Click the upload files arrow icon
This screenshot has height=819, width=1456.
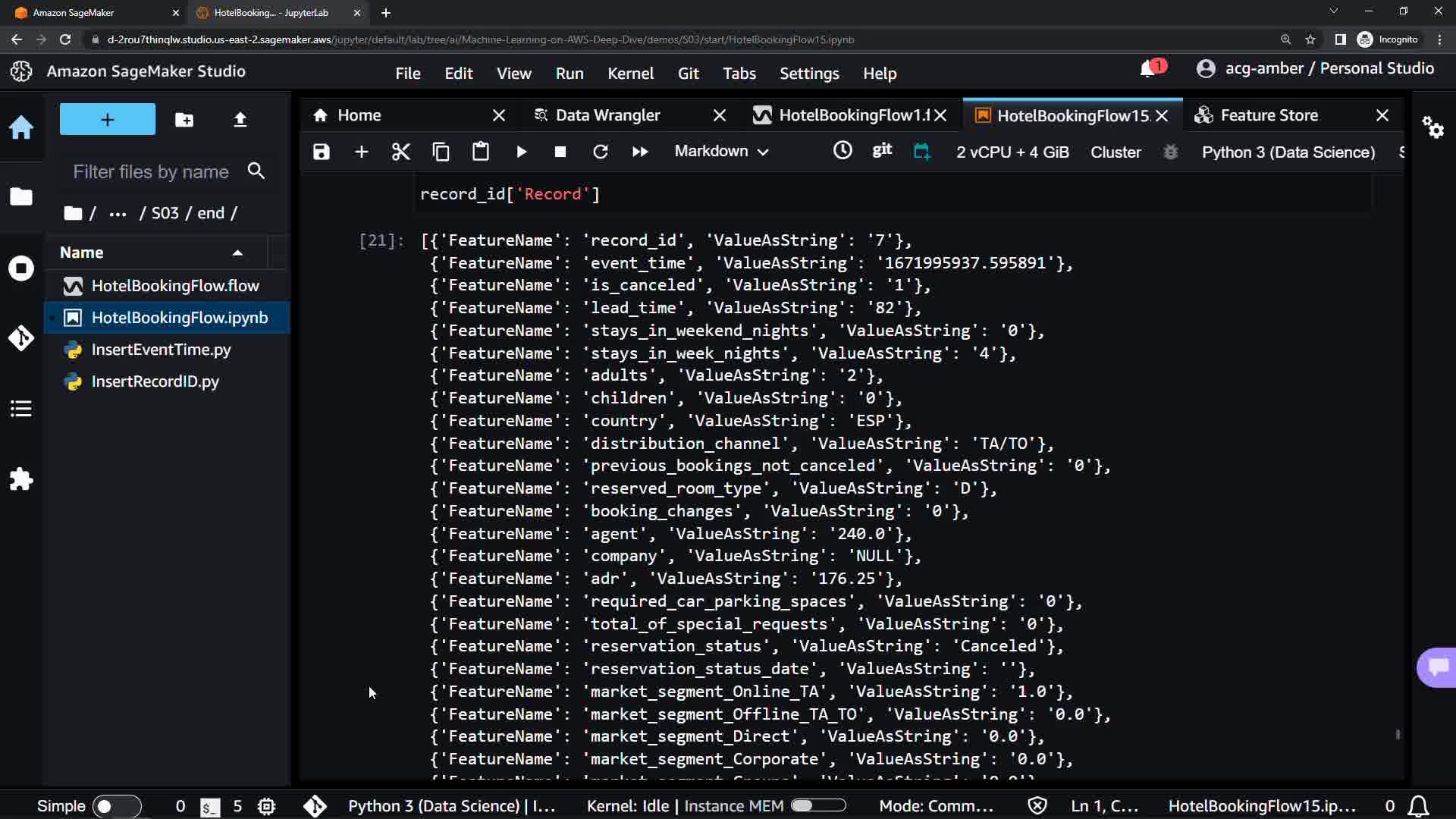click(240, 120)
